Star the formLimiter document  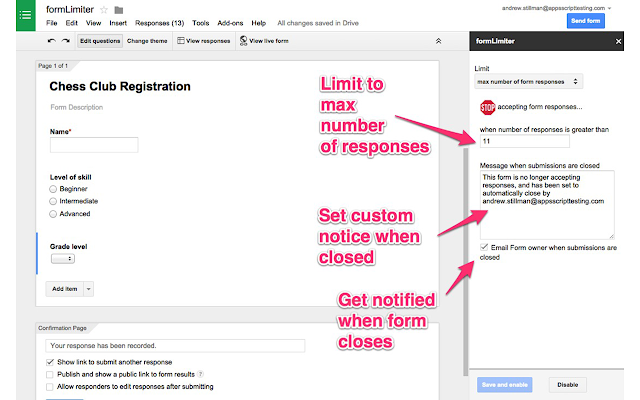[104, 10]
